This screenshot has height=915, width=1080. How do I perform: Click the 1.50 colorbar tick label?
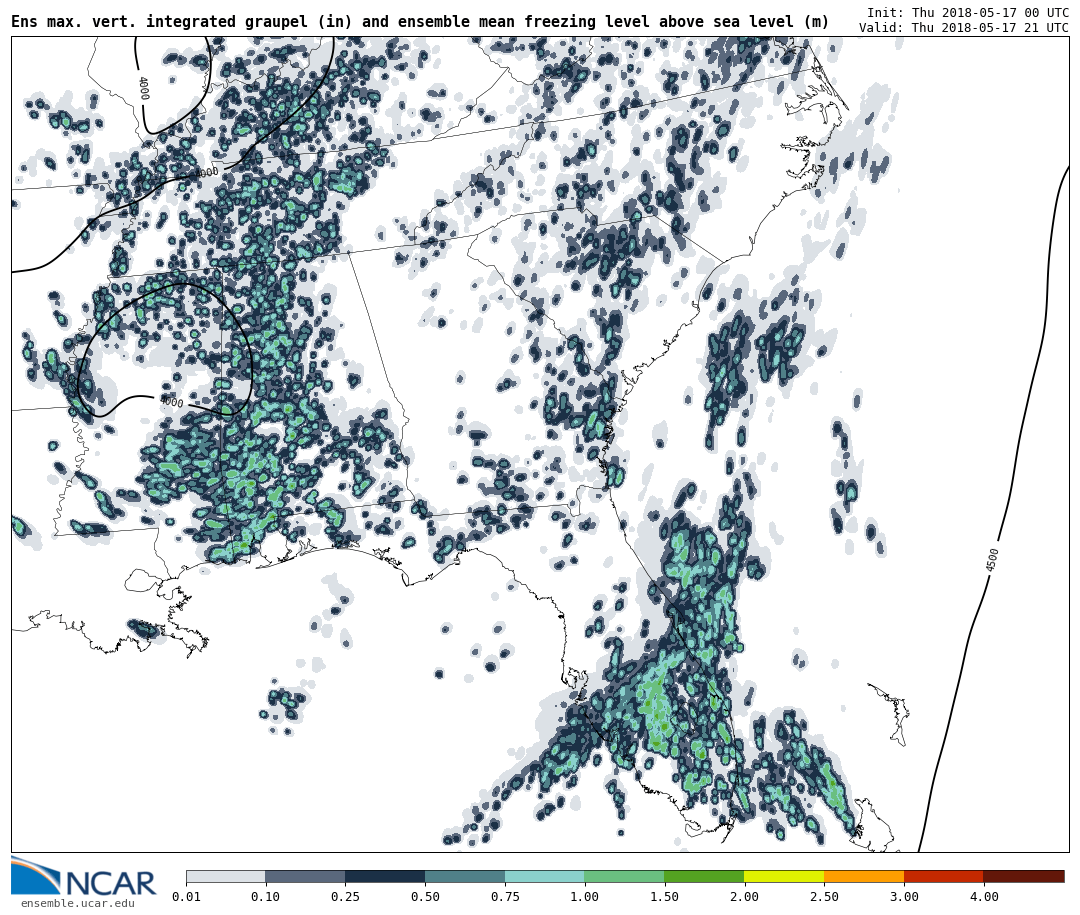(665, 896)
